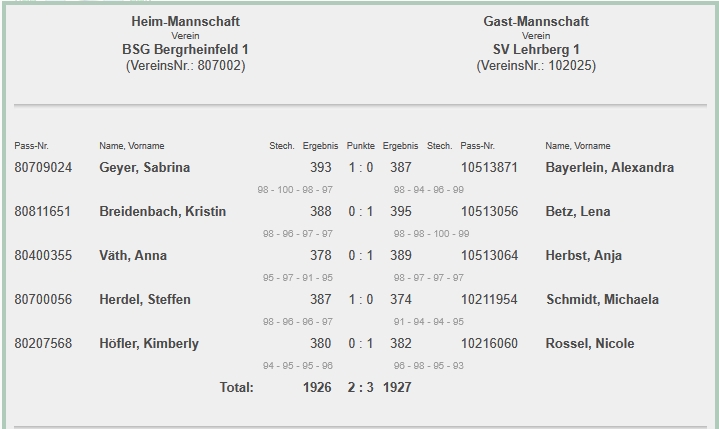Click pass number 80709024
This screenshot has width=719, height=429.
point(43,168)
